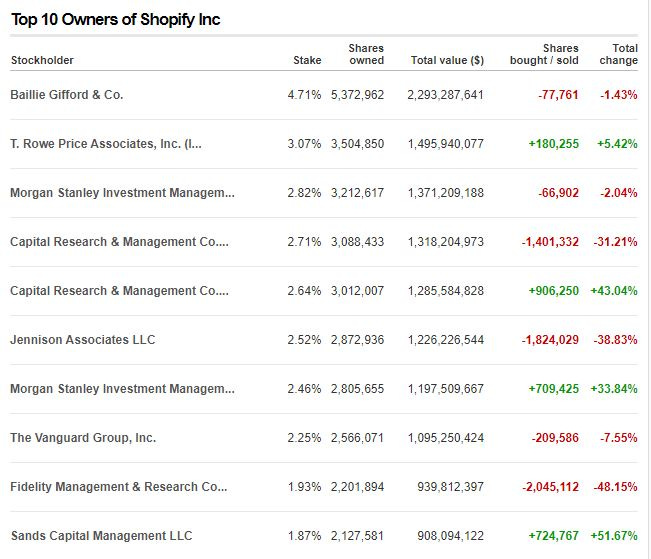Click total change -31.21%

(x=615, y=242)
